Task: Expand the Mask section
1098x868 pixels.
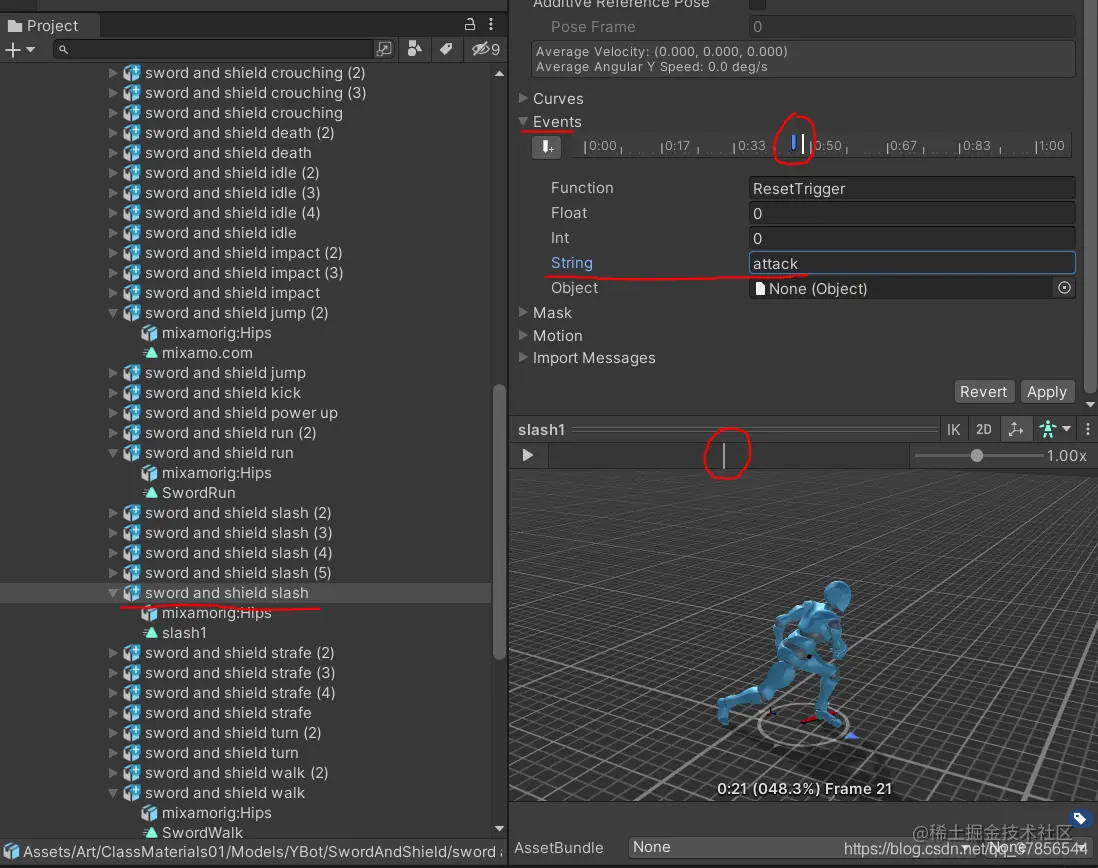Action: point(523,312)
